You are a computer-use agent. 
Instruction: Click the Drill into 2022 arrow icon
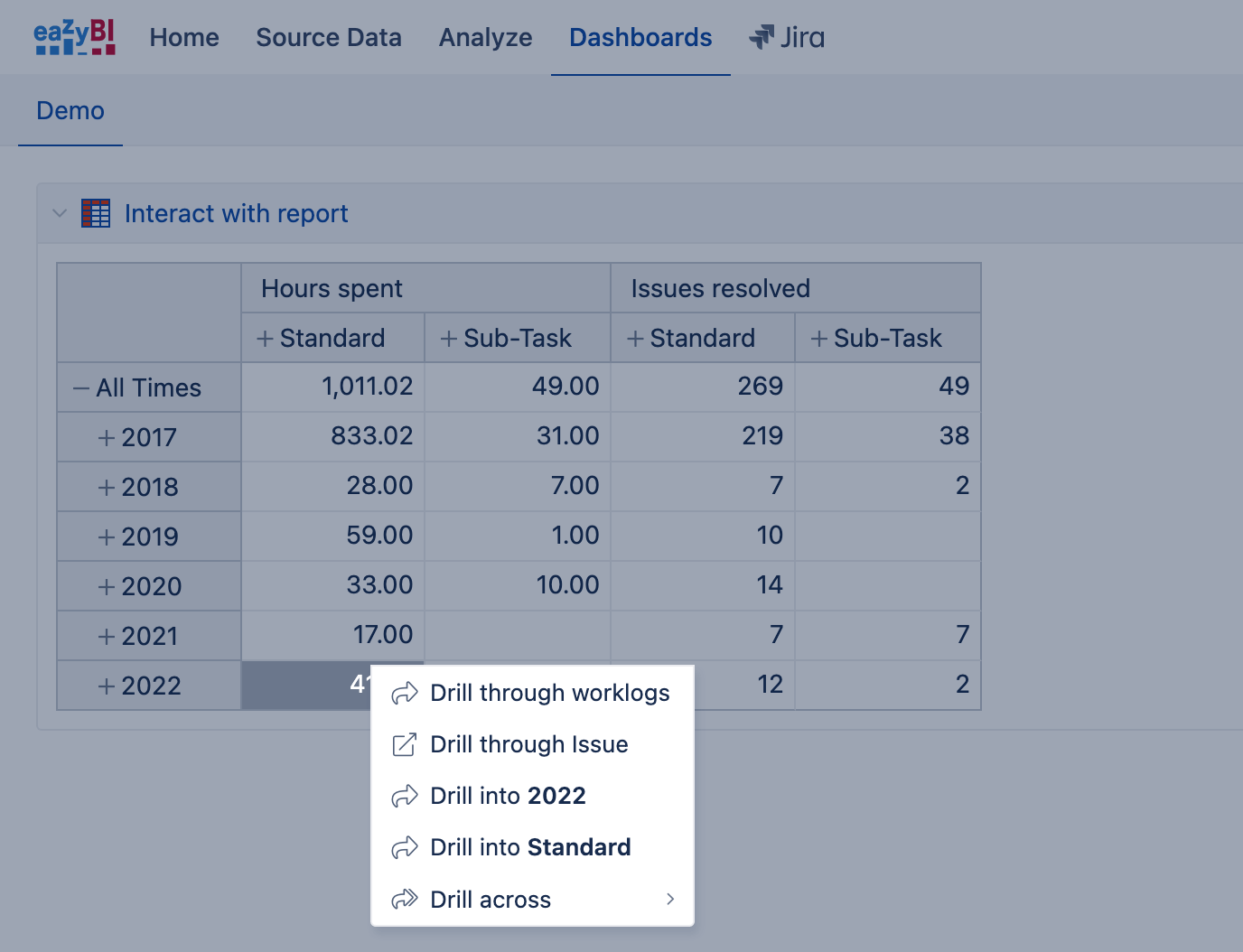point(405,796)
